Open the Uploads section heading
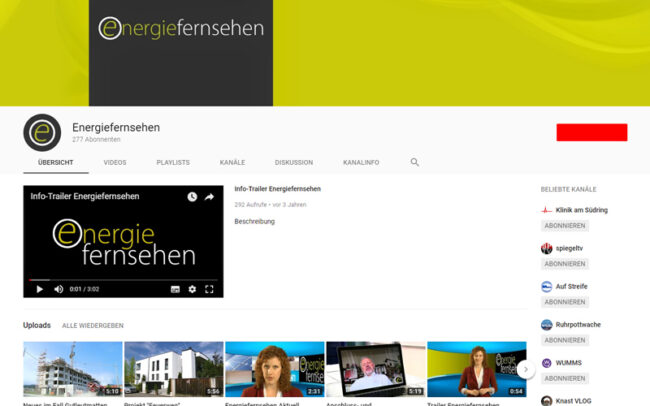This screenshot has width=650, height=406. pyautogui.click(x=37, y=325)
